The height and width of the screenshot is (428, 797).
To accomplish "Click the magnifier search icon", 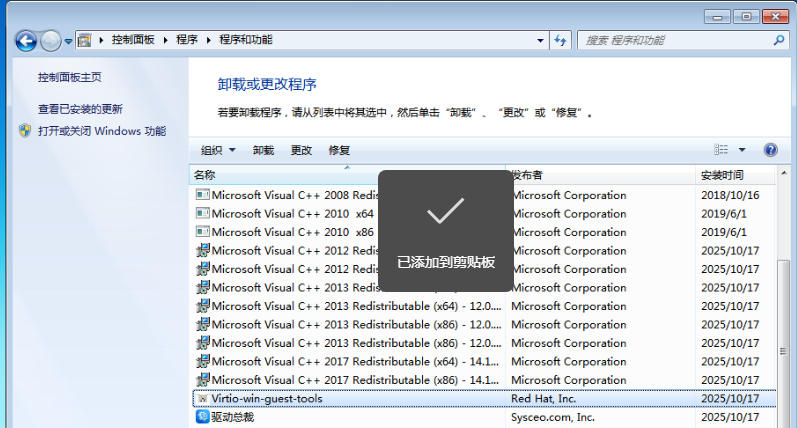I will [x=779, y=40].
